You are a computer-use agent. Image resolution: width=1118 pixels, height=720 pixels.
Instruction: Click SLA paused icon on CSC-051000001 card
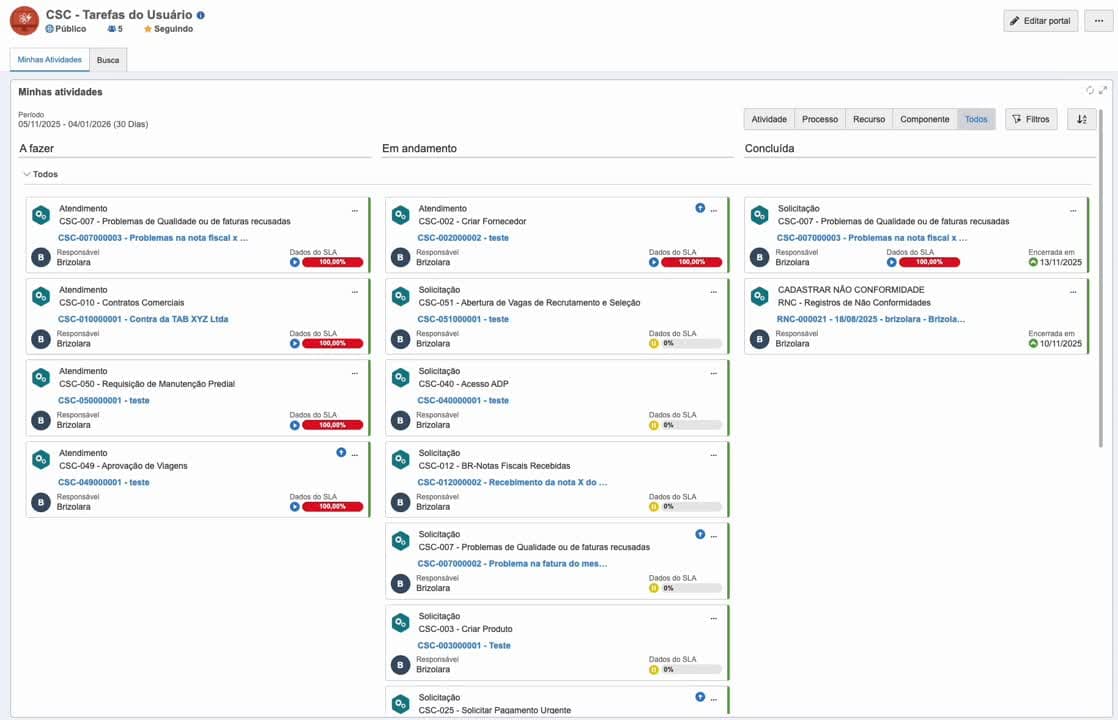tap(654, 344)
